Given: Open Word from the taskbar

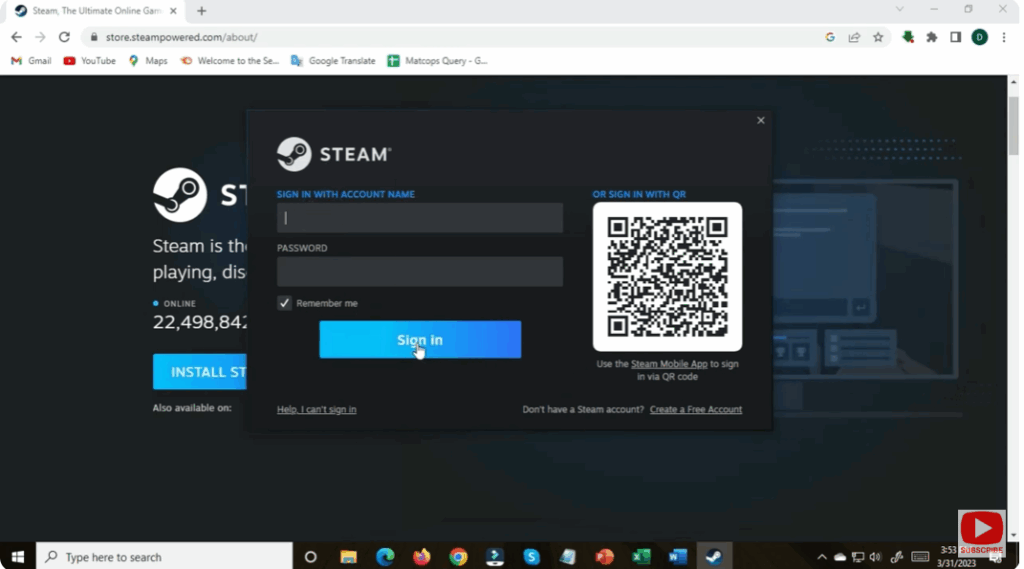Looking at the screenshot, I should (x=678, y=557).
